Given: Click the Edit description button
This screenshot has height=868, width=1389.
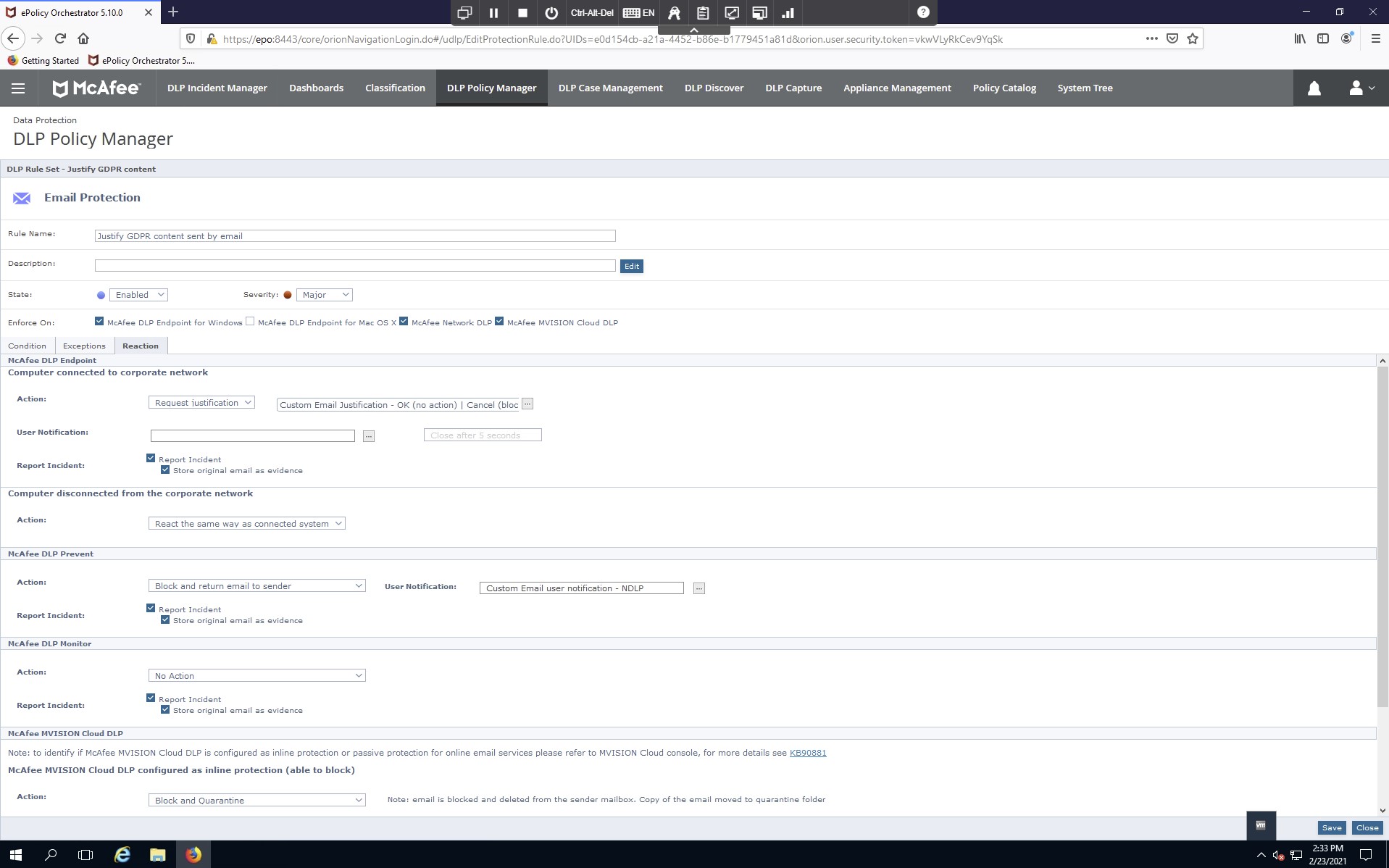Looking at the screenshot, I should (x=632, y=267).
